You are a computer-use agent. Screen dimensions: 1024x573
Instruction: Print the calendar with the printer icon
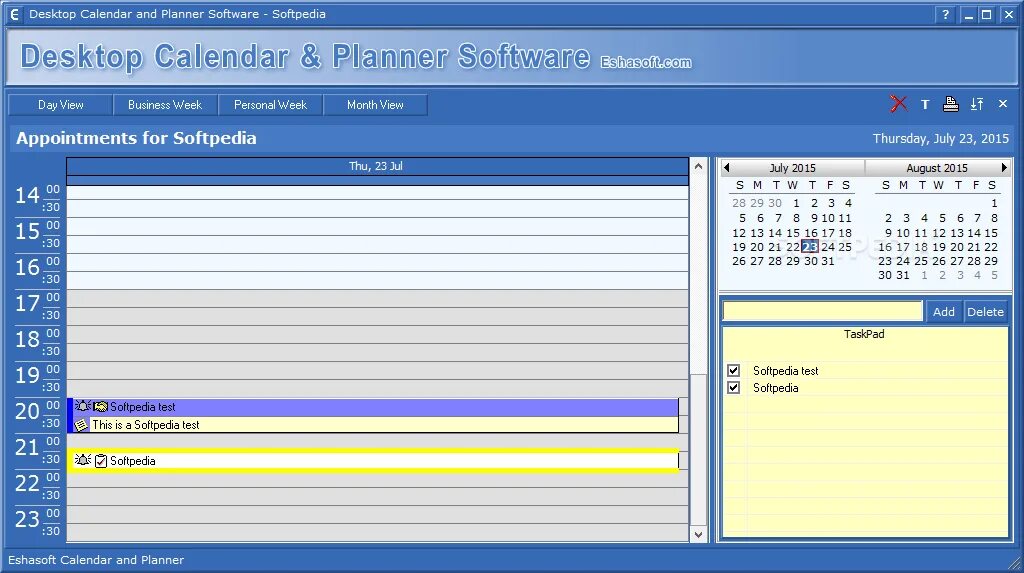pyautogui.click(x=951, y=104)
